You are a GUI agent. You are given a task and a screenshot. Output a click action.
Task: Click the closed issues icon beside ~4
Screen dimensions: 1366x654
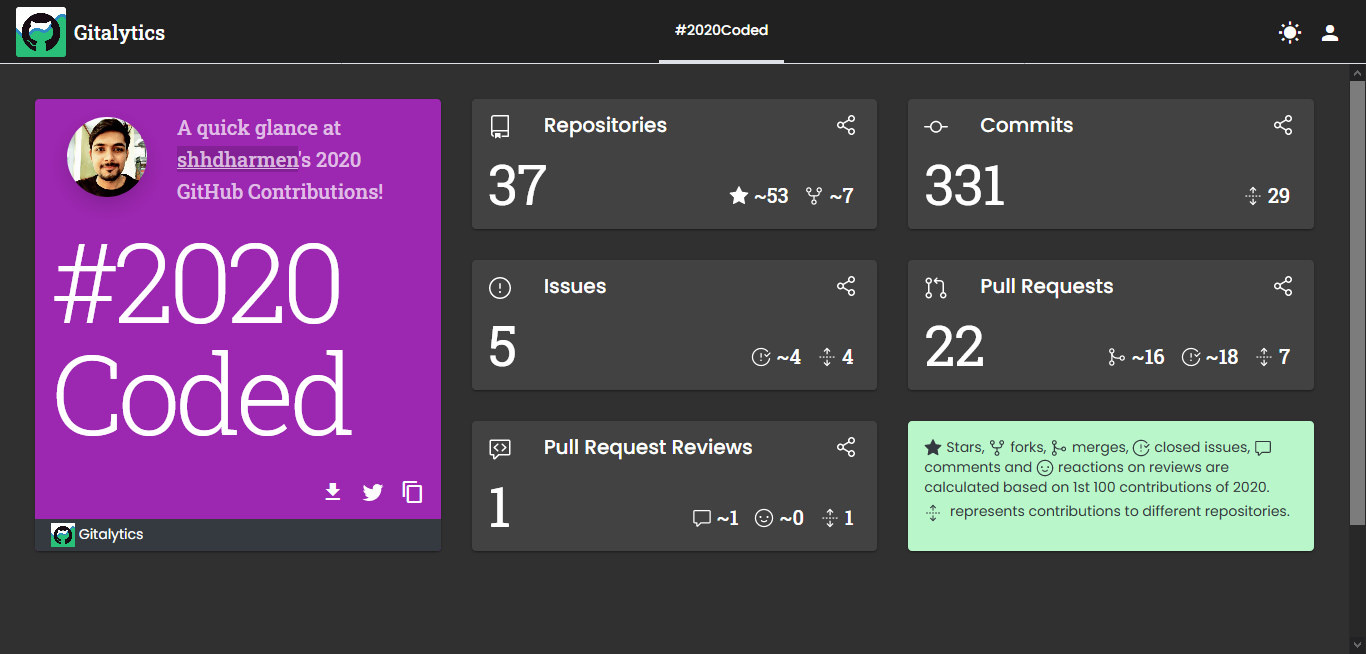(x=761, y=357)
